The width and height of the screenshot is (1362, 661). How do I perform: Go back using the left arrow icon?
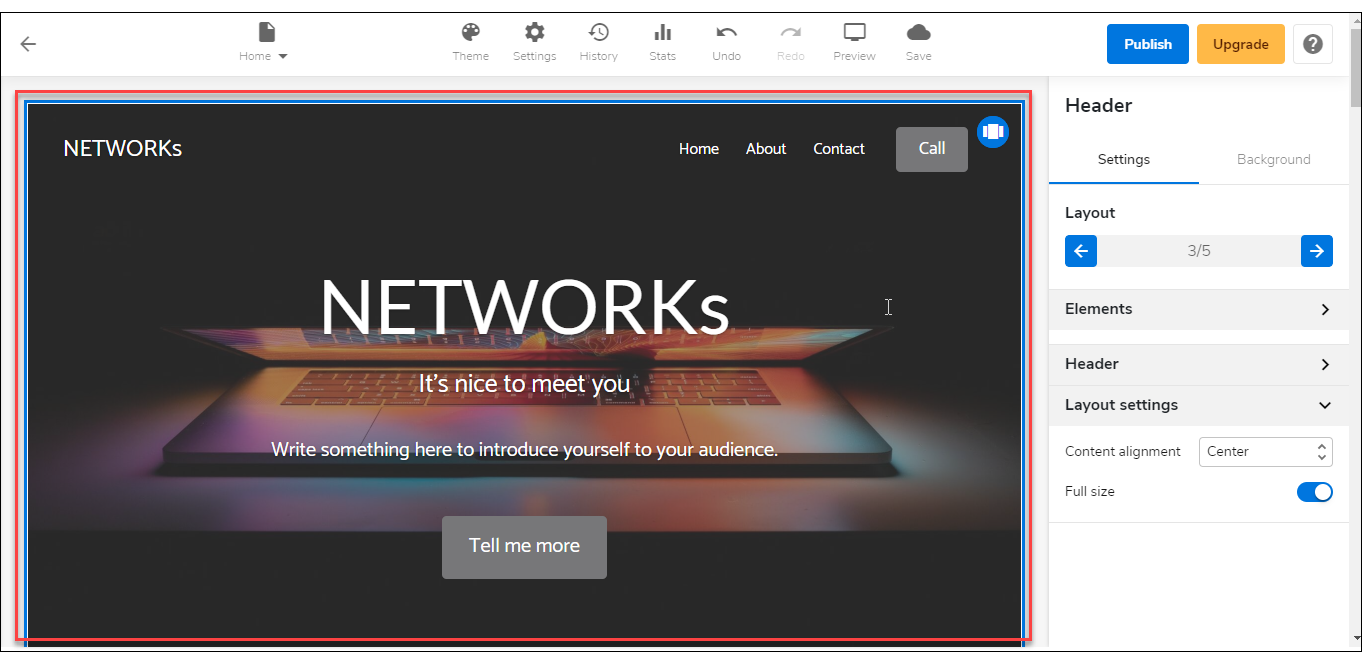coord(28,44)
